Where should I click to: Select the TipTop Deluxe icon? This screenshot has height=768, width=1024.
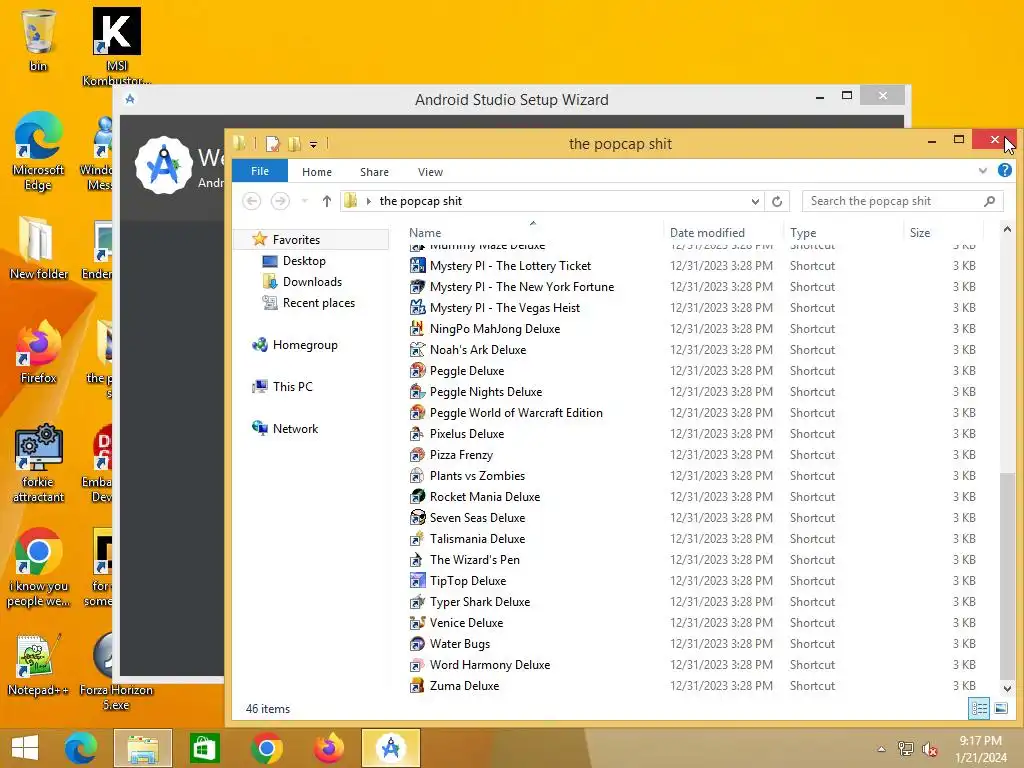[417, 581]
